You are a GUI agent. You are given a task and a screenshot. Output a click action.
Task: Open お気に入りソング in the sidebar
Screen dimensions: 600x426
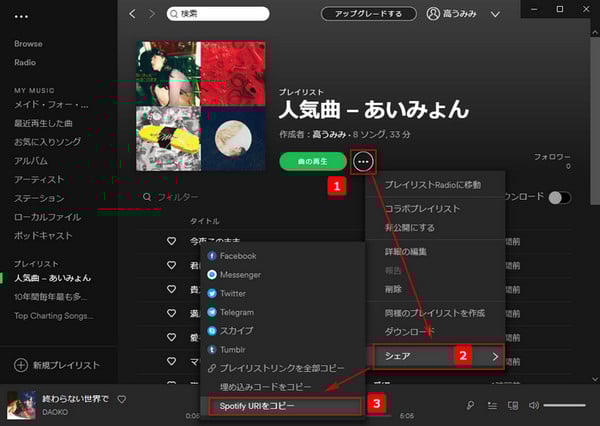[x=47, y=142]
